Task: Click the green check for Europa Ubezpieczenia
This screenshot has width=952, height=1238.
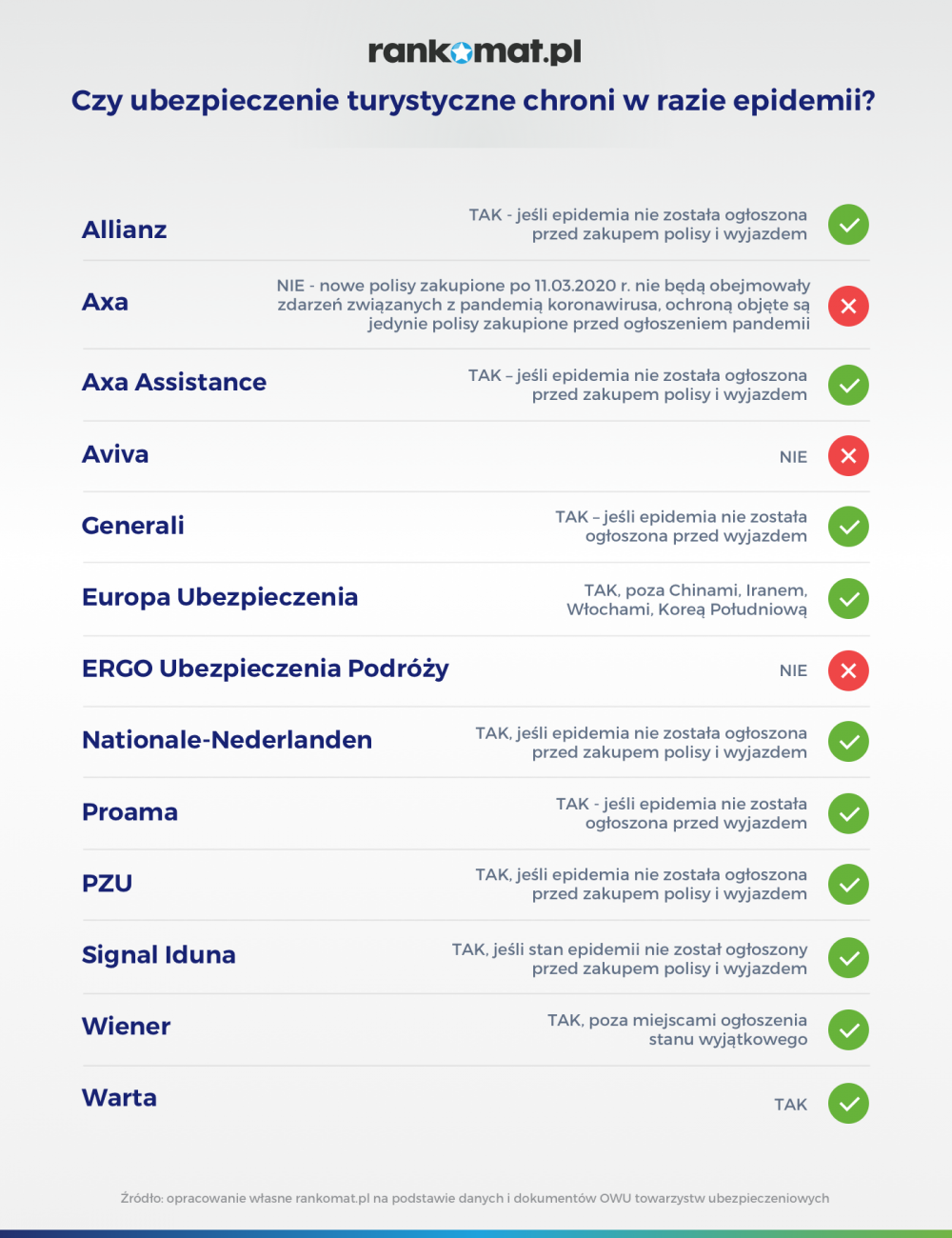Action: (848, 599)
